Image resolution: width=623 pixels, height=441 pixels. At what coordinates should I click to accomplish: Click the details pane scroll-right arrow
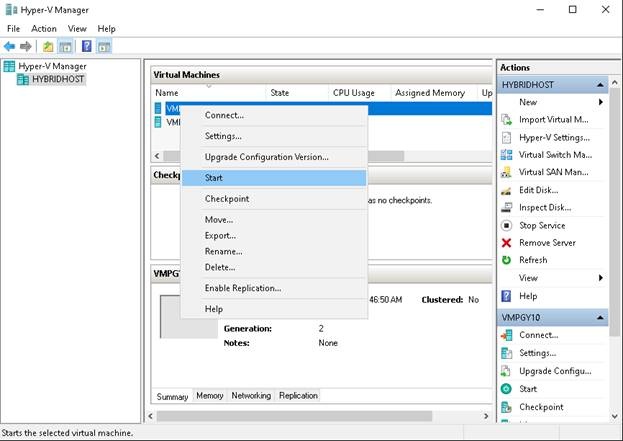pyautogui.click(x=486, y=416)
